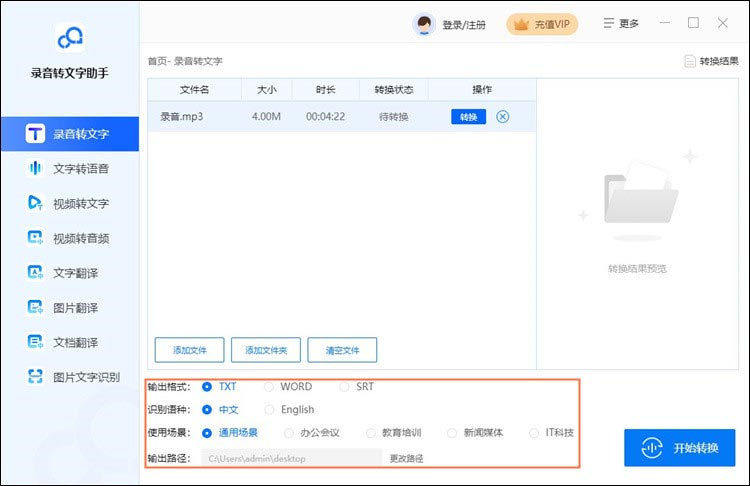Viewport: 750px width, 486px height.
Task: Click the VIP crown icon
Action: [520, 24]
